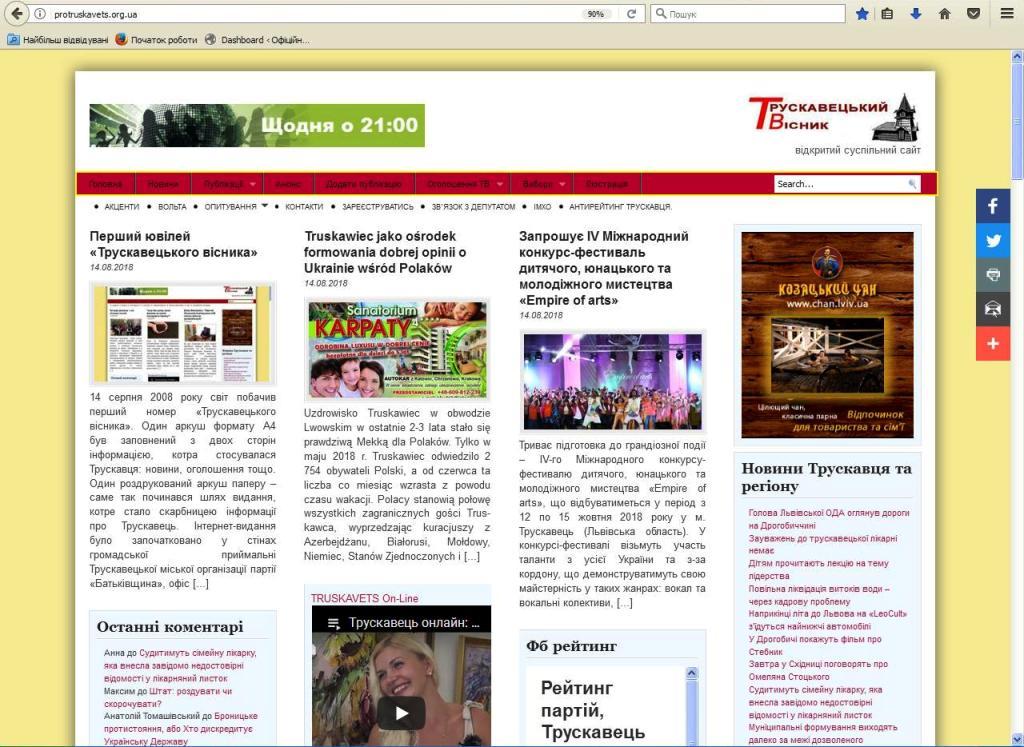This screenshot has width=1024, height=747.
Task: Open the ОПИТУВАННЯ submenu arrow
Action: coord(265,206)
